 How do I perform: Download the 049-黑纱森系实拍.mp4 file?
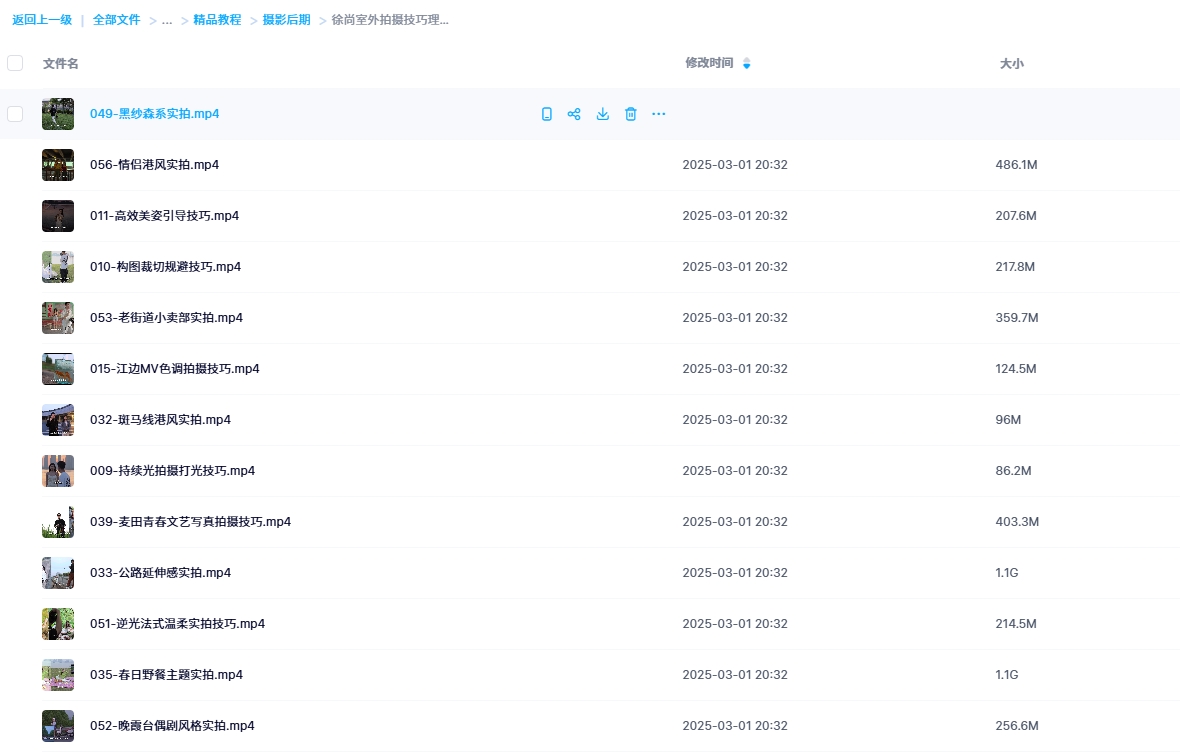pos(602,114)
